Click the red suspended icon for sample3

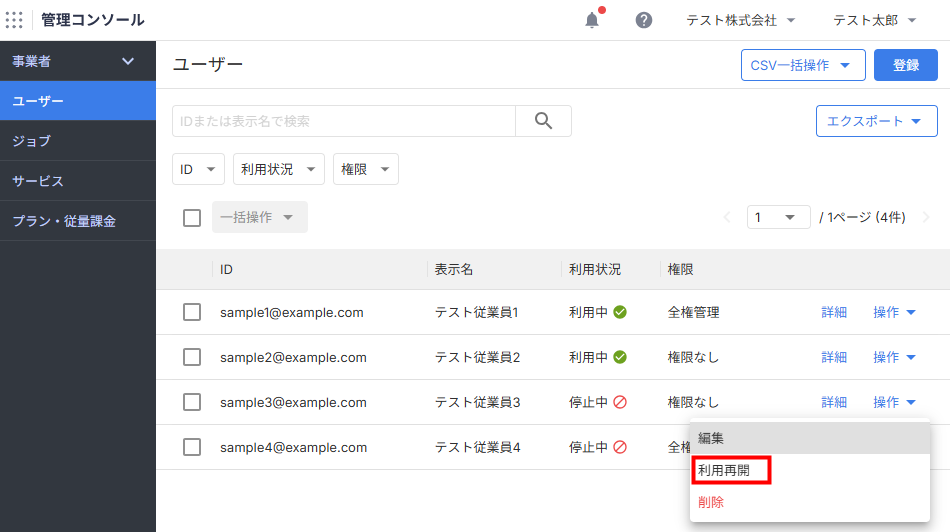coord(620,402)
